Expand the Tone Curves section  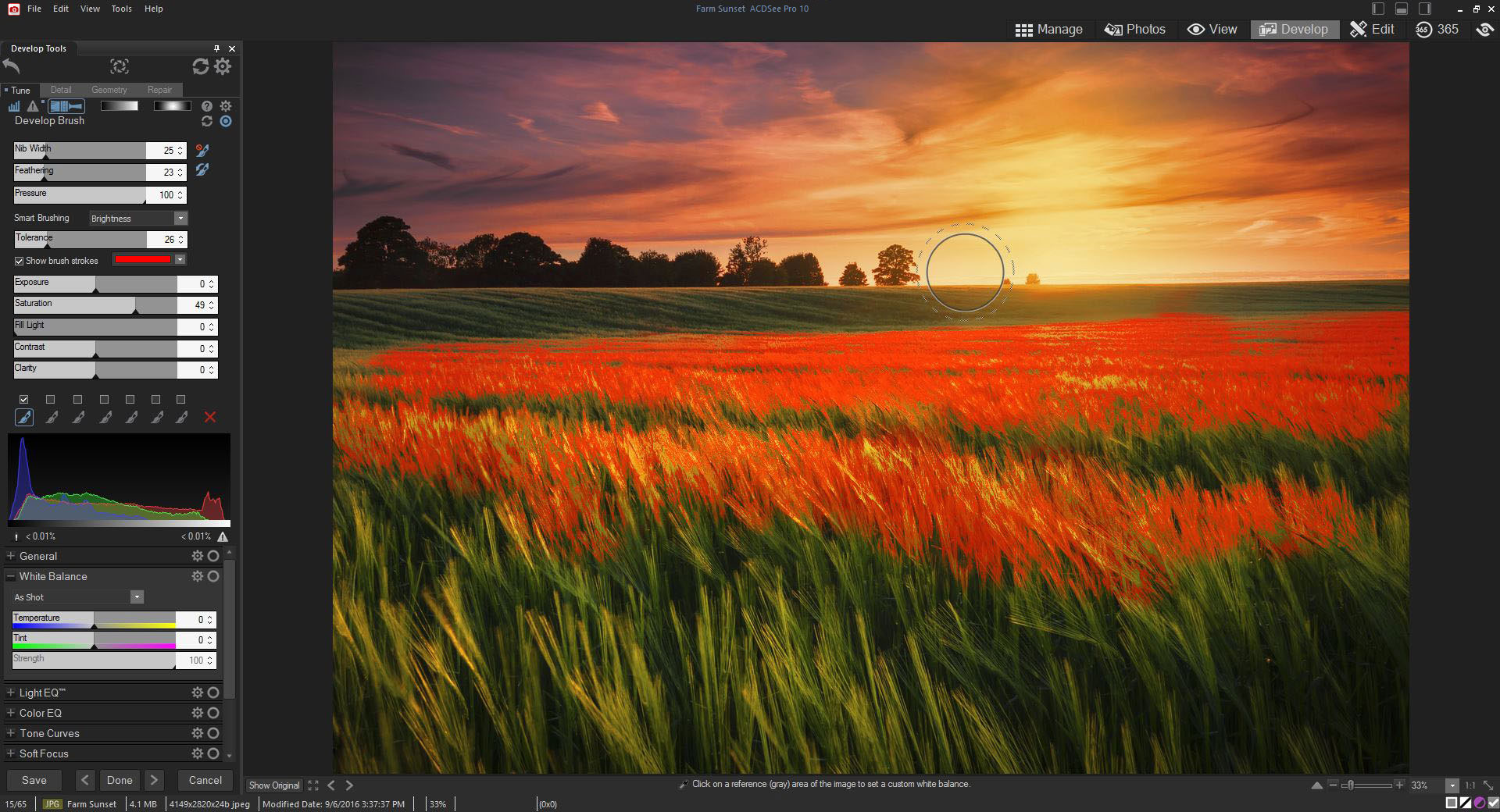coord(11,733)
